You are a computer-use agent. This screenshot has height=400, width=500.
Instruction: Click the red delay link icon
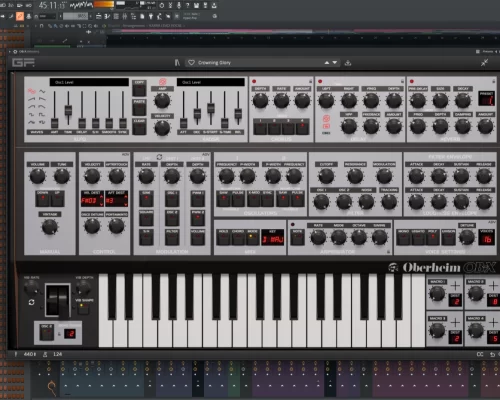tap(326, 118)
